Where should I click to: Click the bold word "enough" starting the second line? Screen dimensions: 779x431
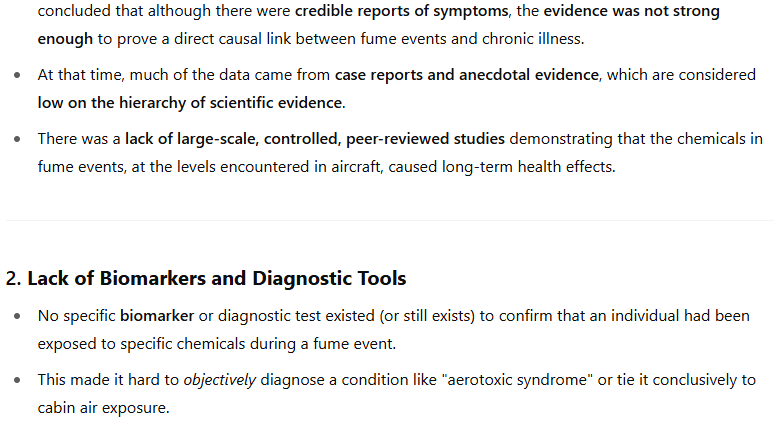tap(66, 38)
